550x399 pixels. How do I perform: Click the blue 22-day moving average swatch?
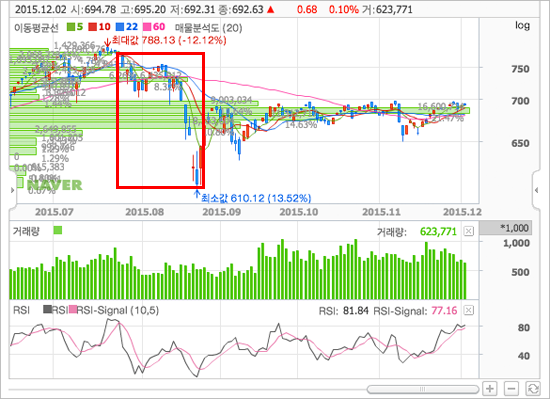[120, 27]
